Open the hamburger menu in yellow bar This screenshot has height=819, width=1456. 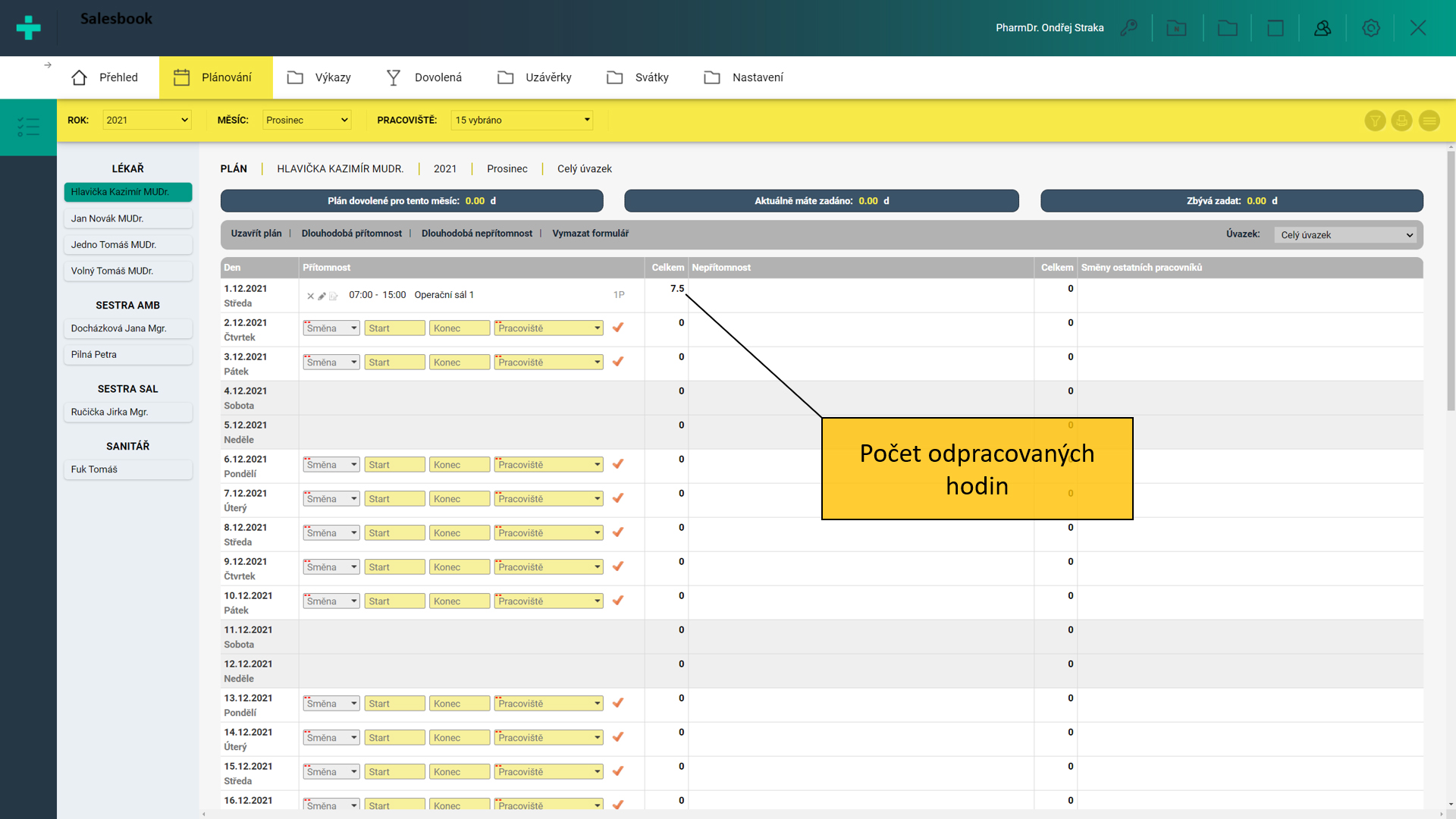click(x=1429, y=121)
